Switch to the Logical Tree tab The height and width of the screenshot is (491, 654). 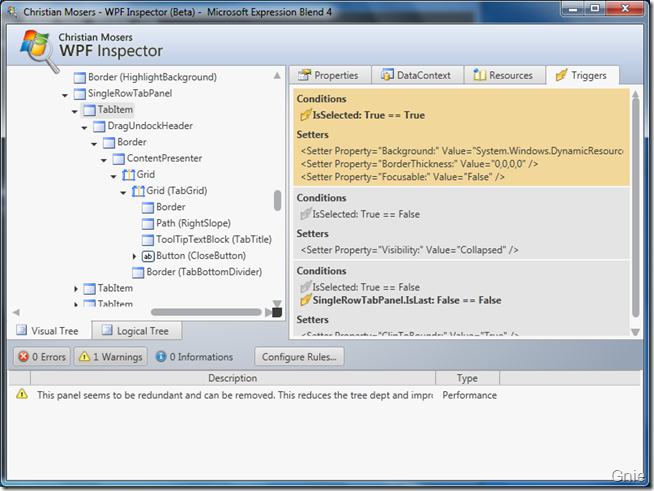[137, 330]
